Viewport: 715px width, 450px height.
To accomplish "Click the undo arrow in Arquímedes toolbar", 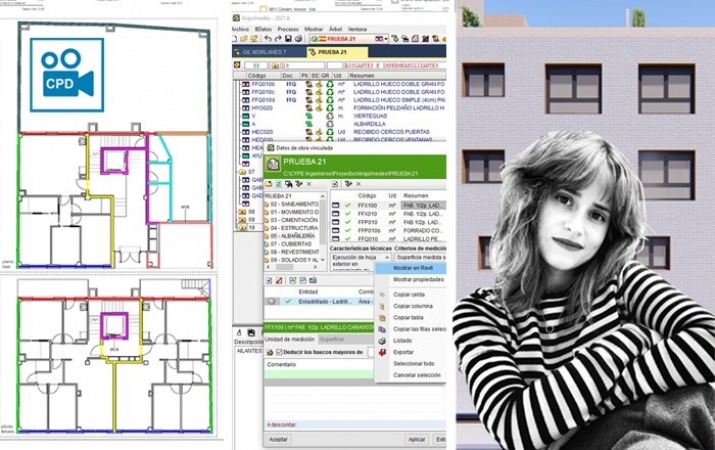I will click(268, 39).
